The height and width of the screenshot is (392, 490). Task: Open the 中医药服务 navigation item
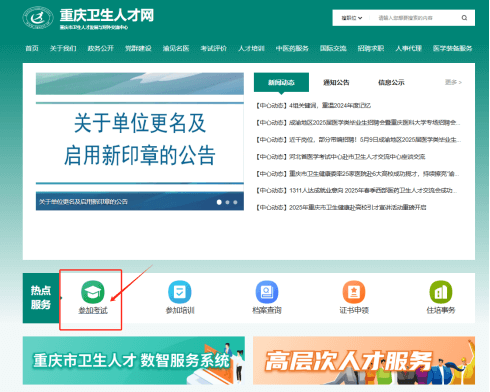point(292,48)
